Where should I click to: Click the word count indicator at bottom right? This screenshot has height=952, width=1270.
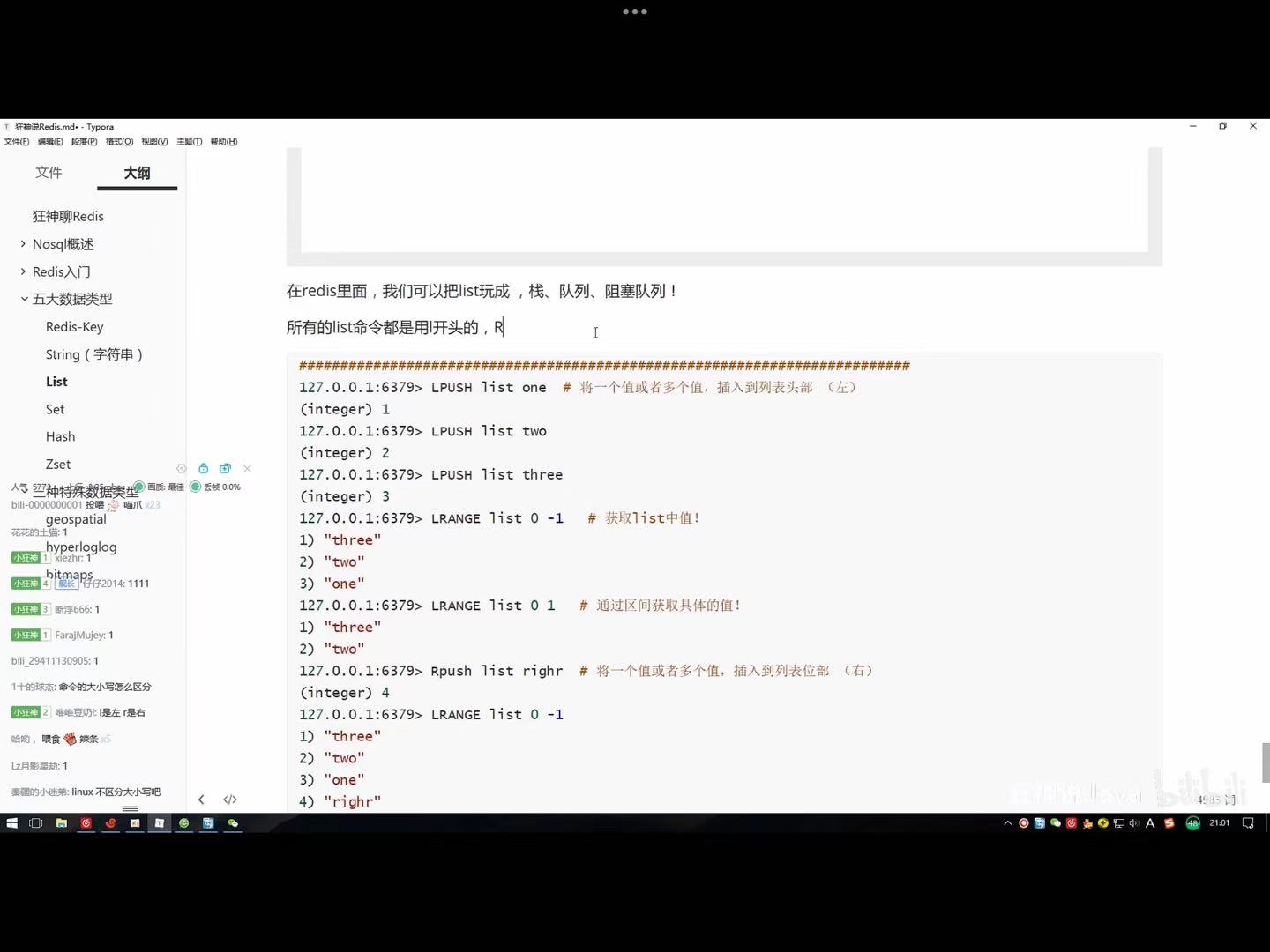pos(1217,800)
